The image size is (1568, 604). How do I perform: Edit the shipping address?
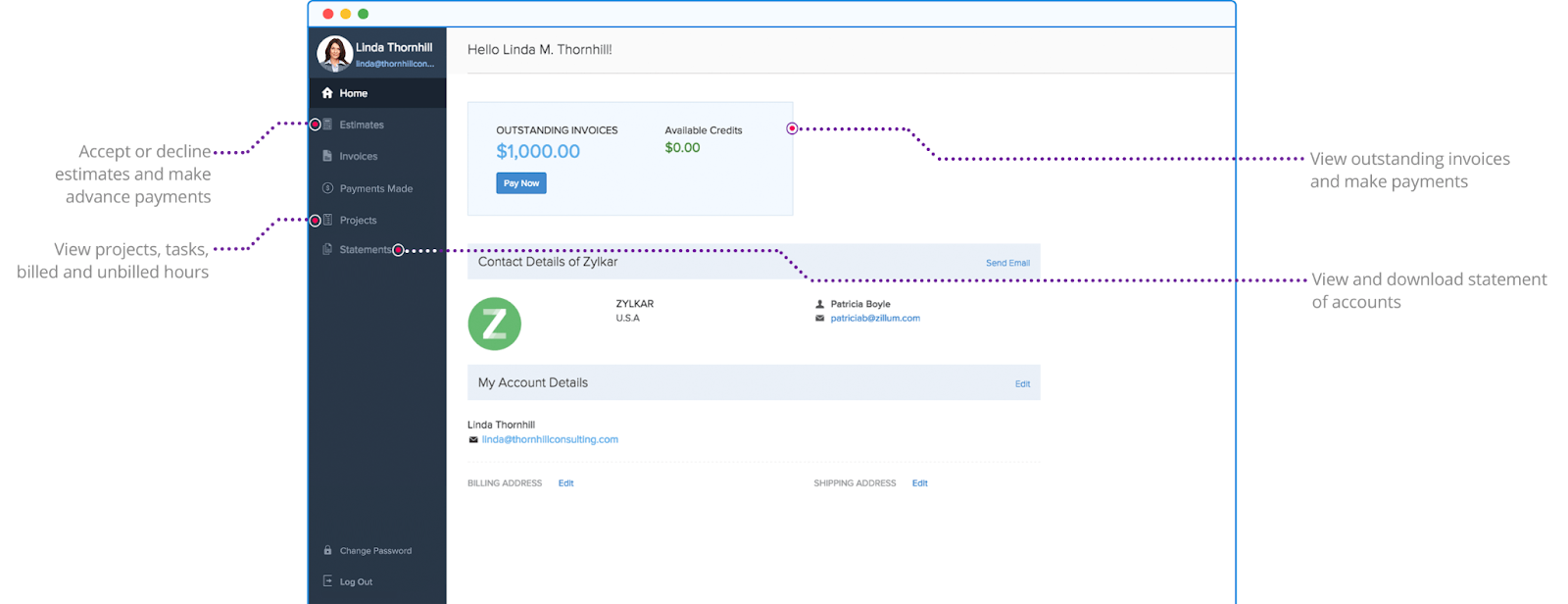point(919,483)
